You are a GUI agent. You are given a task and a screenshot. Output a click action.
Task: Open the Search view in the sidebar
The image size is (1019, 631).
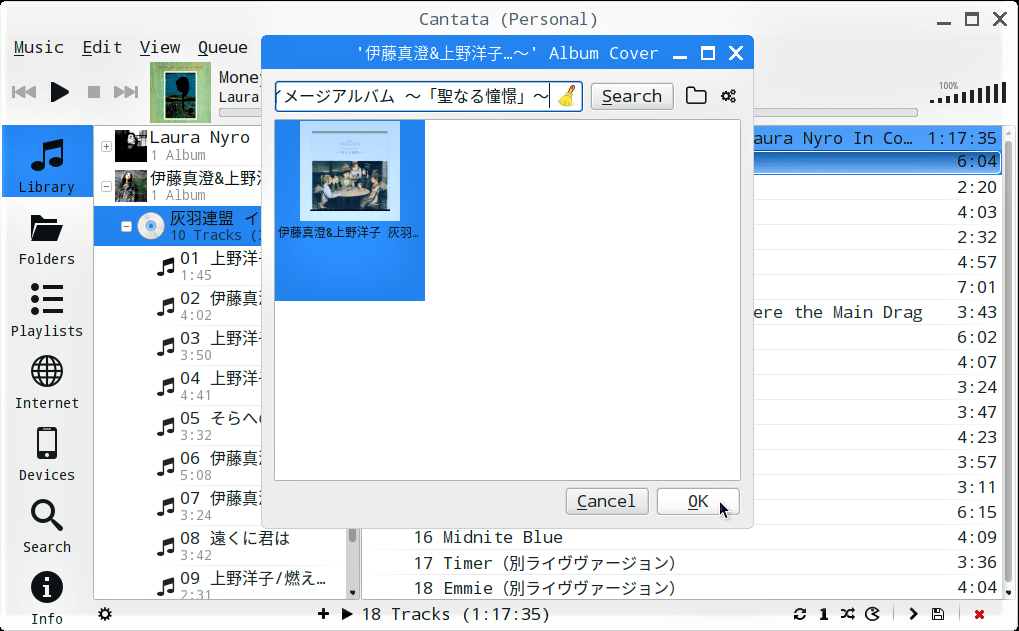(47, 527)
